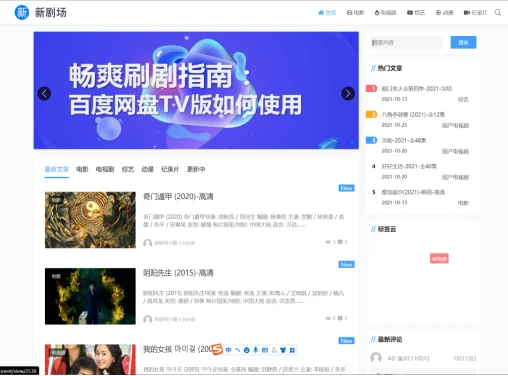Open the 我的女孩 poster thumbnail
The height and width of the screenshot is (376, 508).
click(x=90, y=359)
